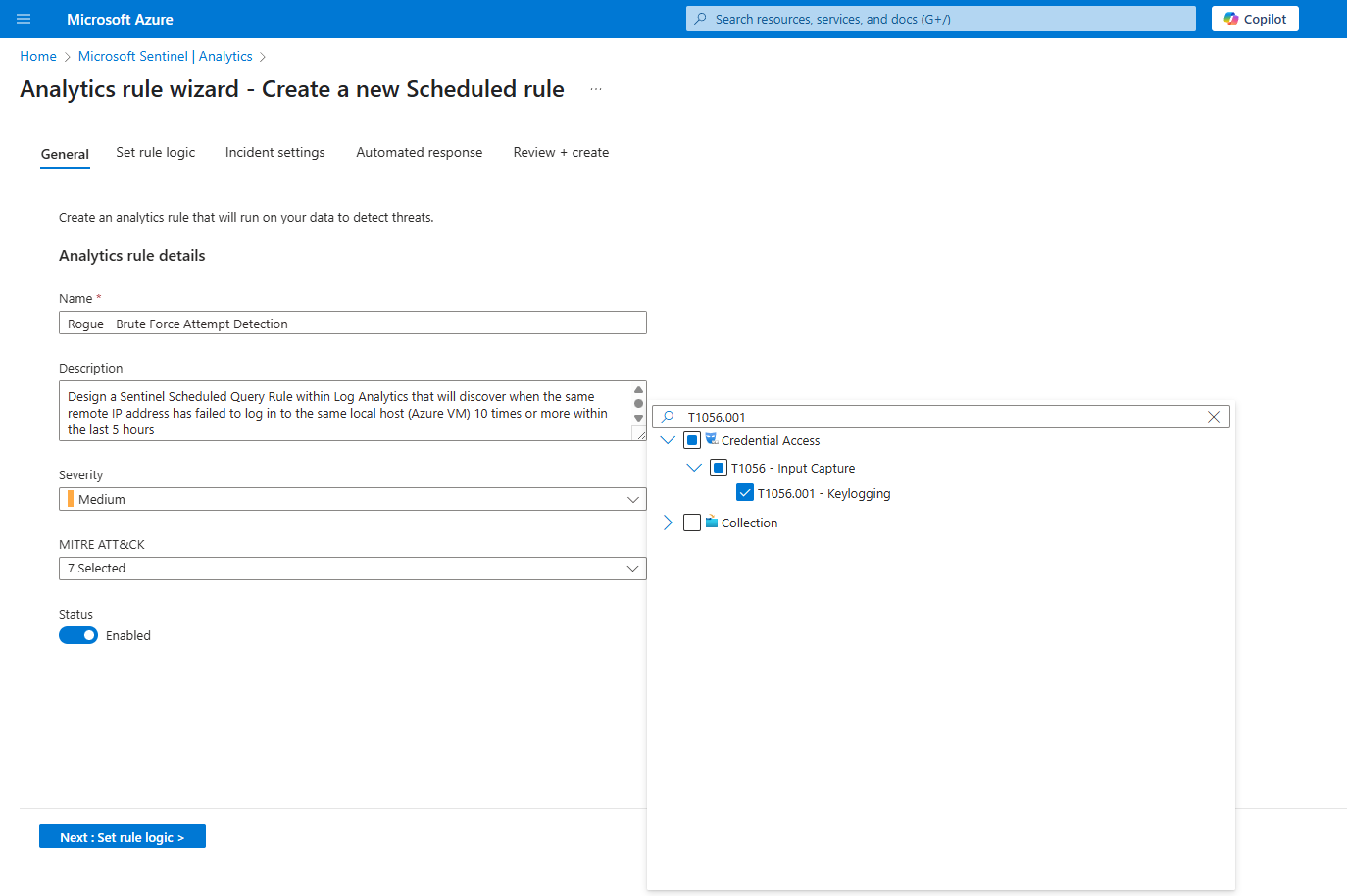Select the 'T1056 - Input Capture' label
The image size is (1347, 896).
(793, 468)
